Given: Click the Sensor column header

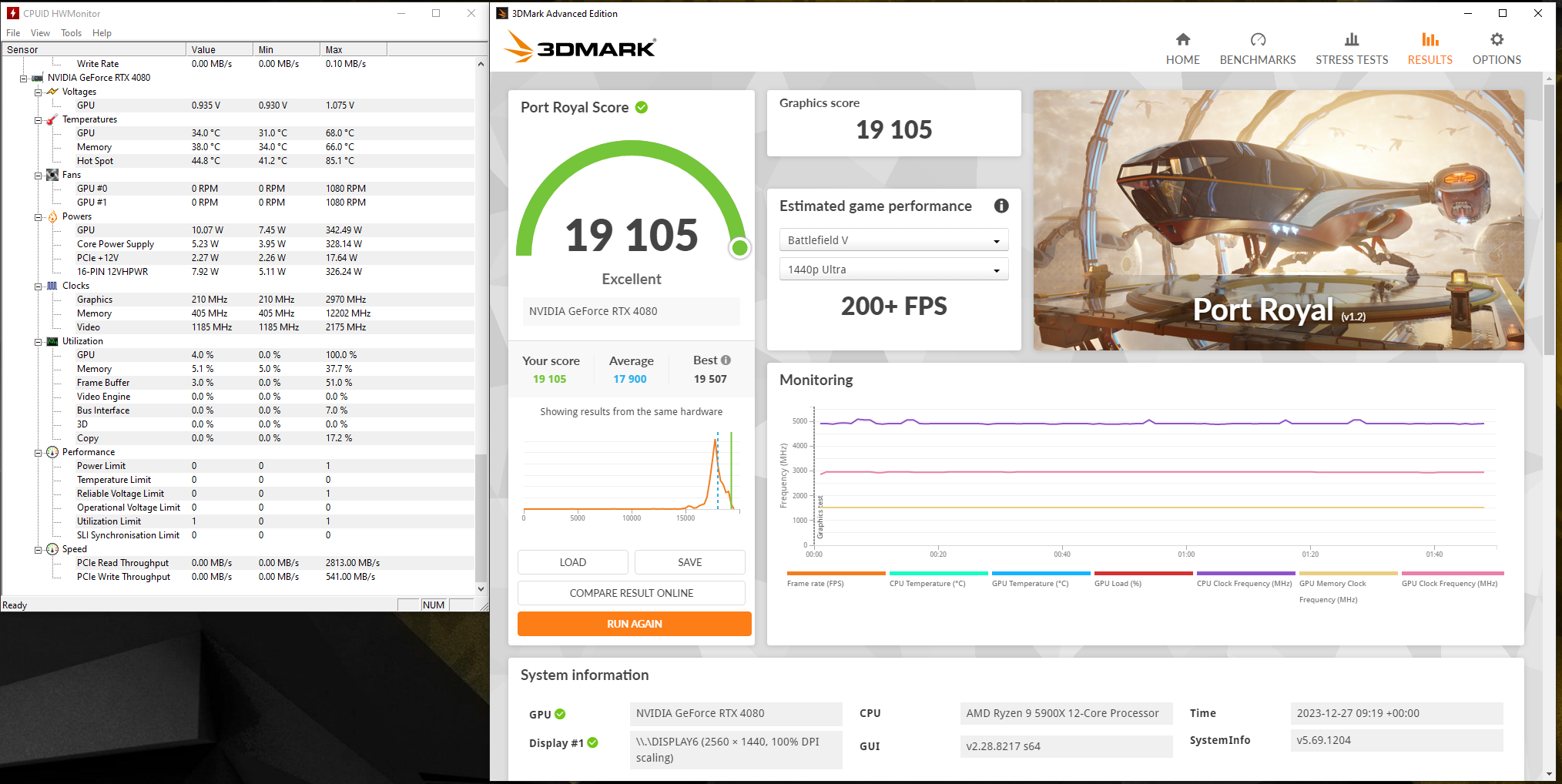Looking at the screenshot, I should 94,49.
